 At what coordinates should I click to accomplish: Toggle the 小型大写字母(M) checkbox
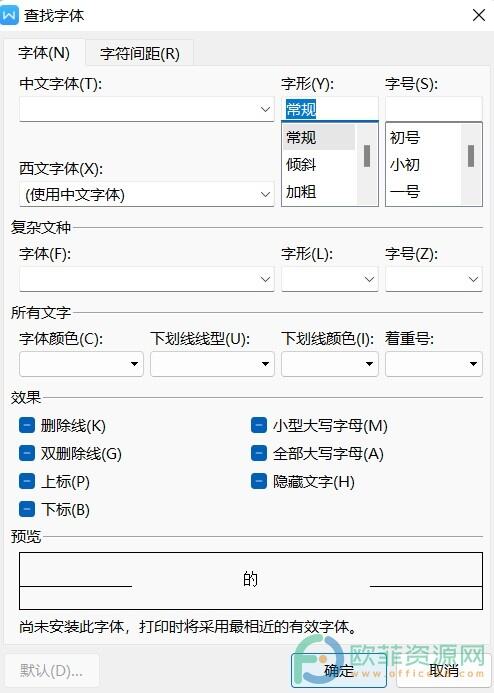(258, 426)
